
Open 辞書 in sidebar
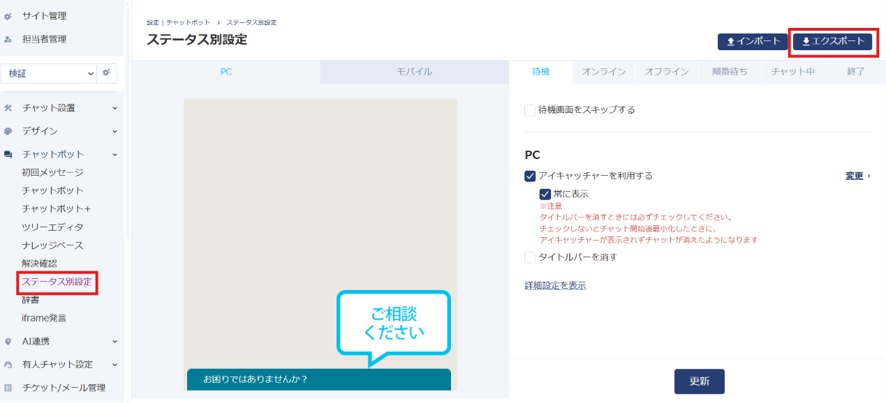pos(31,300)
